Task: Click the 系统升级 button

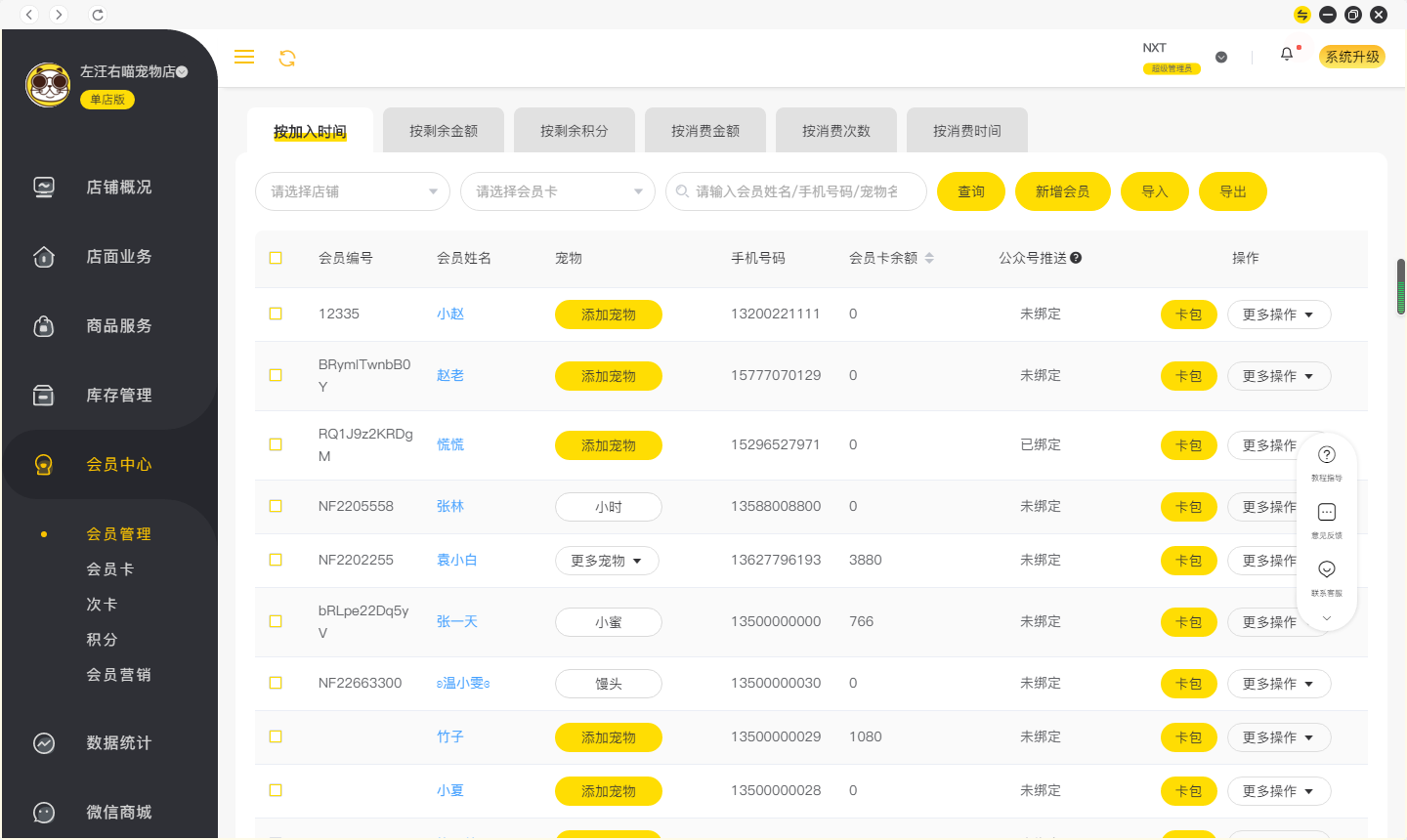Action: pyautogui.click(x=1352, y=57)
